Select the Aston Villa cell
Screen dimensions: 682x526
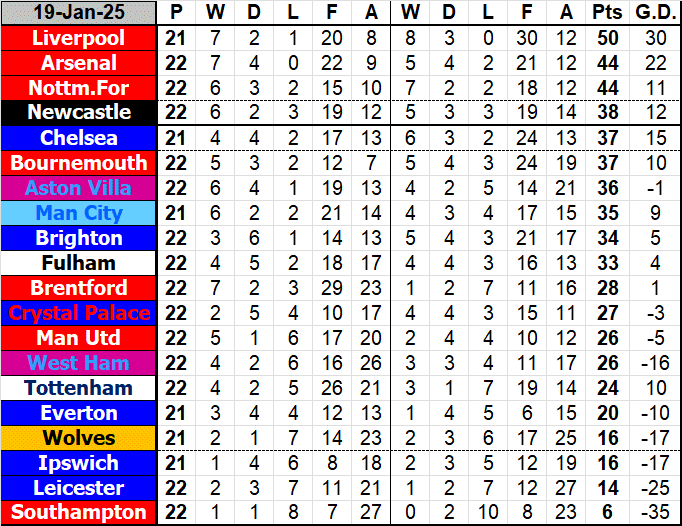[x=79, y=188]
